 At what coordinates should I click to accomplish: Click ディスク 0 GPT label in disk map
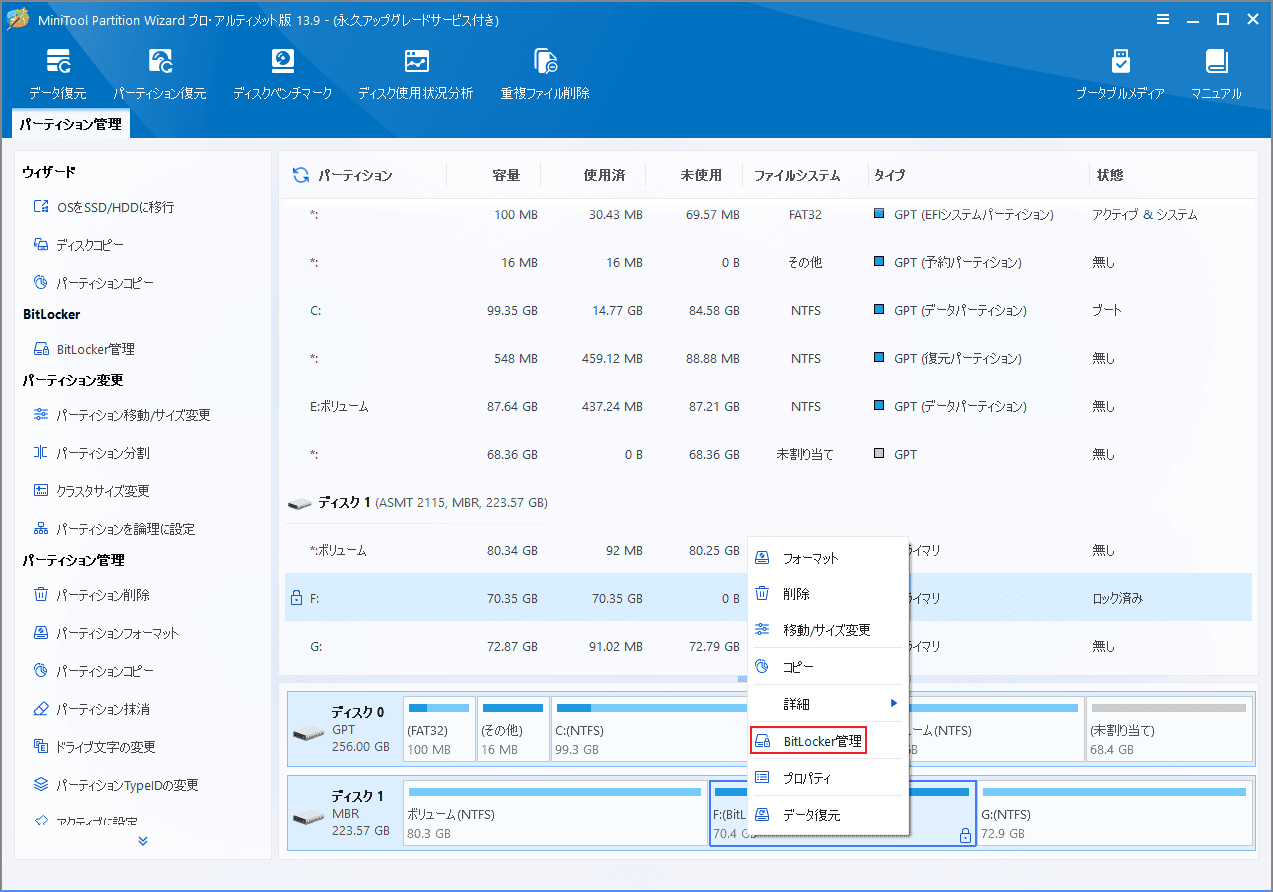point(343,729)
